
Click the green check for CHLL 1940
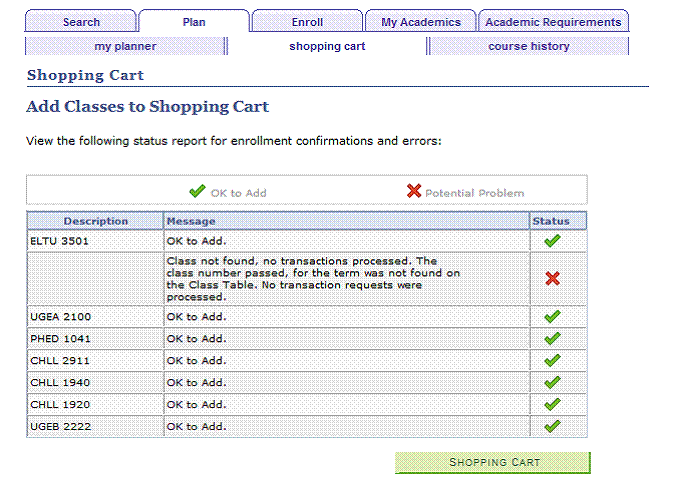pyautogui.click(x=552, y=383)
